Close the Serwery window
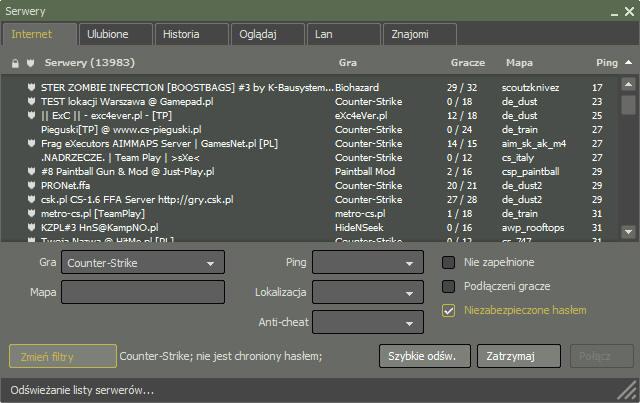The height and width of the screenshot is (403, 640). click(x=629, y=11)
